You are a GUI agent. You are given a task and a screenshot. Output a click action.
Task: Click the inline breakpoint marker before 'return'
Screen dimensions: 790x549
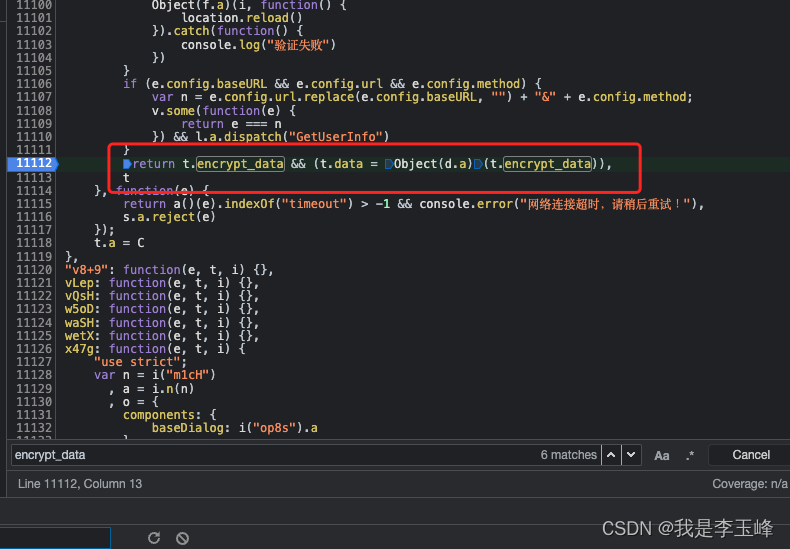click(127, 163)
